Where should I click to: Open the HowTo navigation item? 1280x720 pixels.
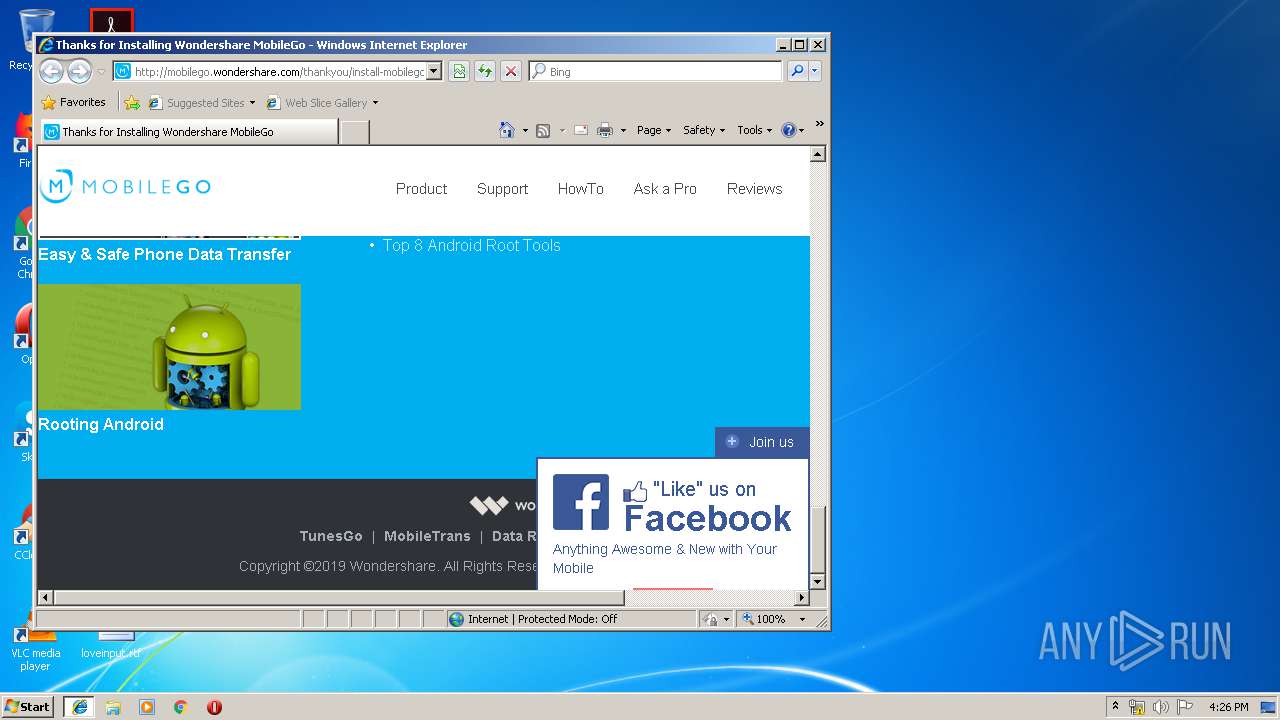[x=581, y=189]
